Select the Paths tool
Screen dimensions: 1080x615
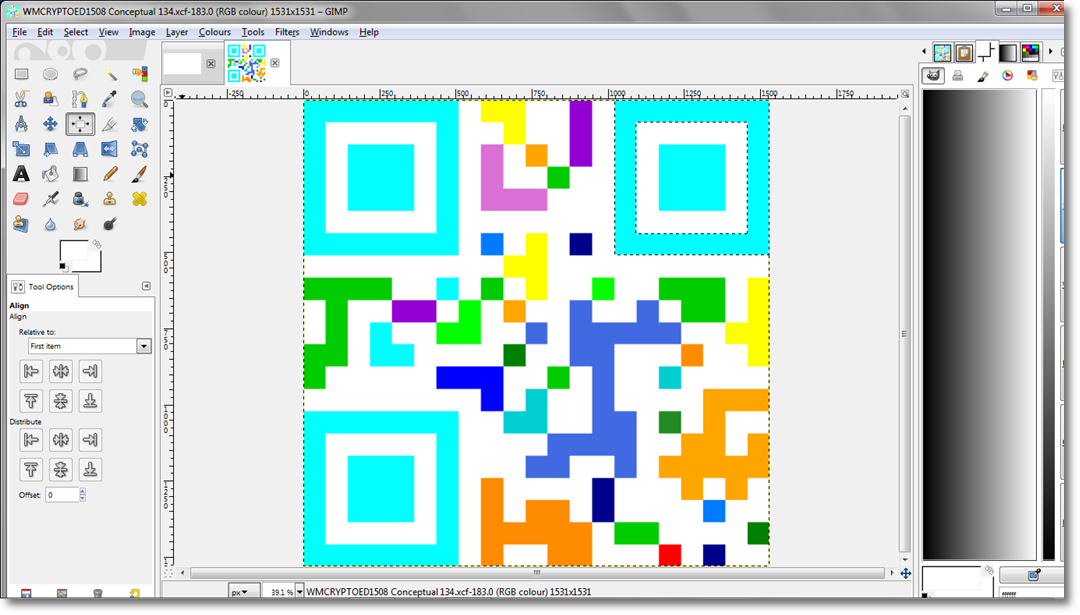tap(80, 99)
